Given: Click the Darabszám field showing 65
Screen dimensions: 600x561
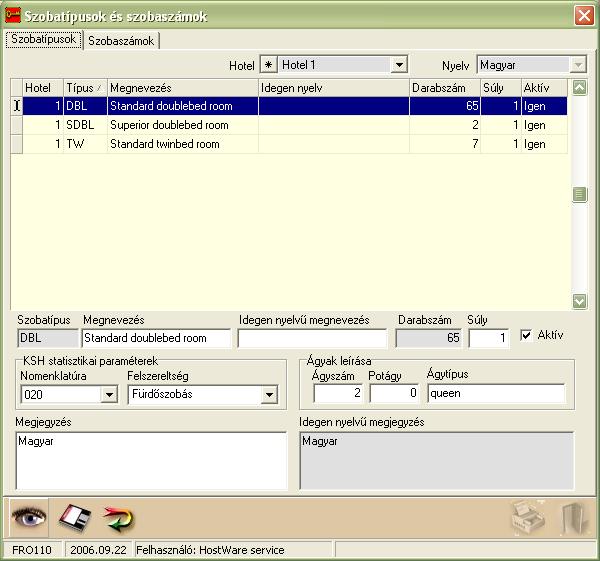Looking at the screenshot, I should pyautogui.click(x=429, y=338).
